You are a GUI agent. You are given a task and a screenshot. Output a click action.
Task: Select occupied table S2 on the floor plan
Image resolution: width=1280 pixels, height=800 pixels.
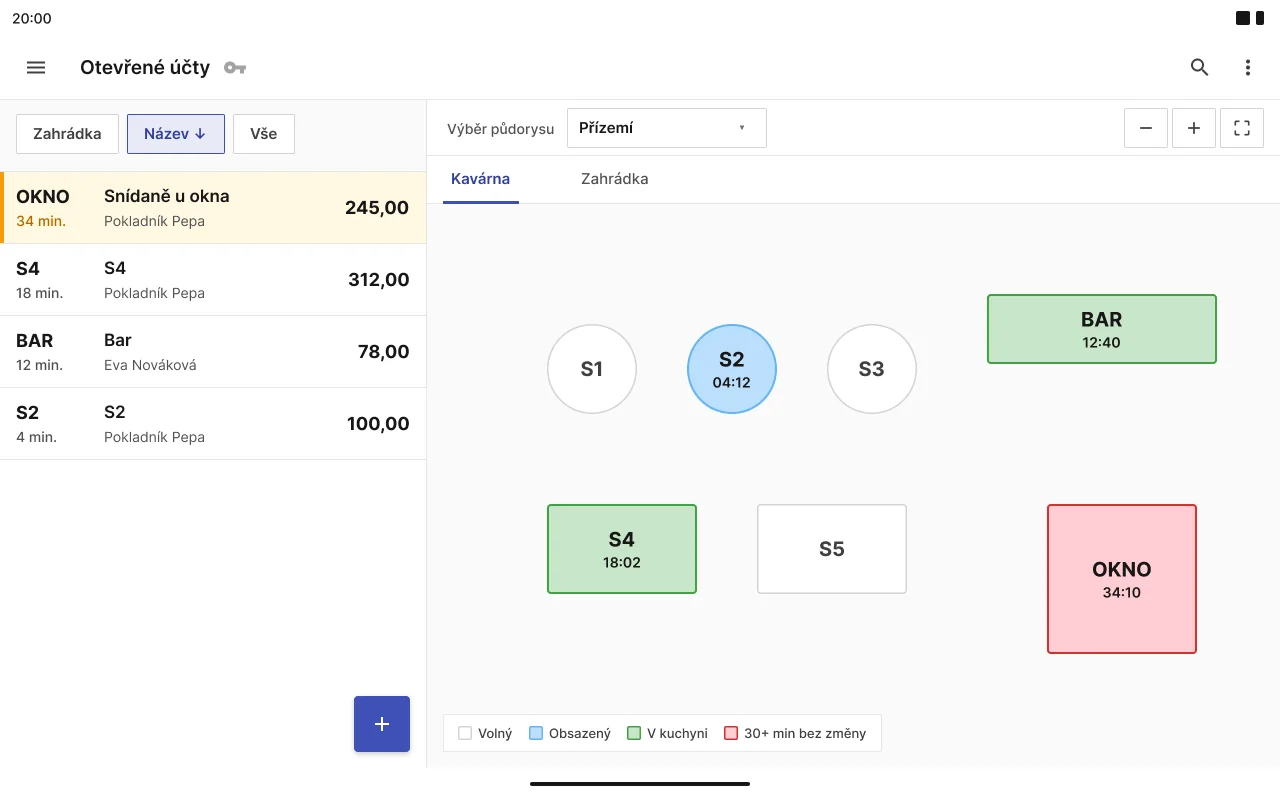point(732,369)
